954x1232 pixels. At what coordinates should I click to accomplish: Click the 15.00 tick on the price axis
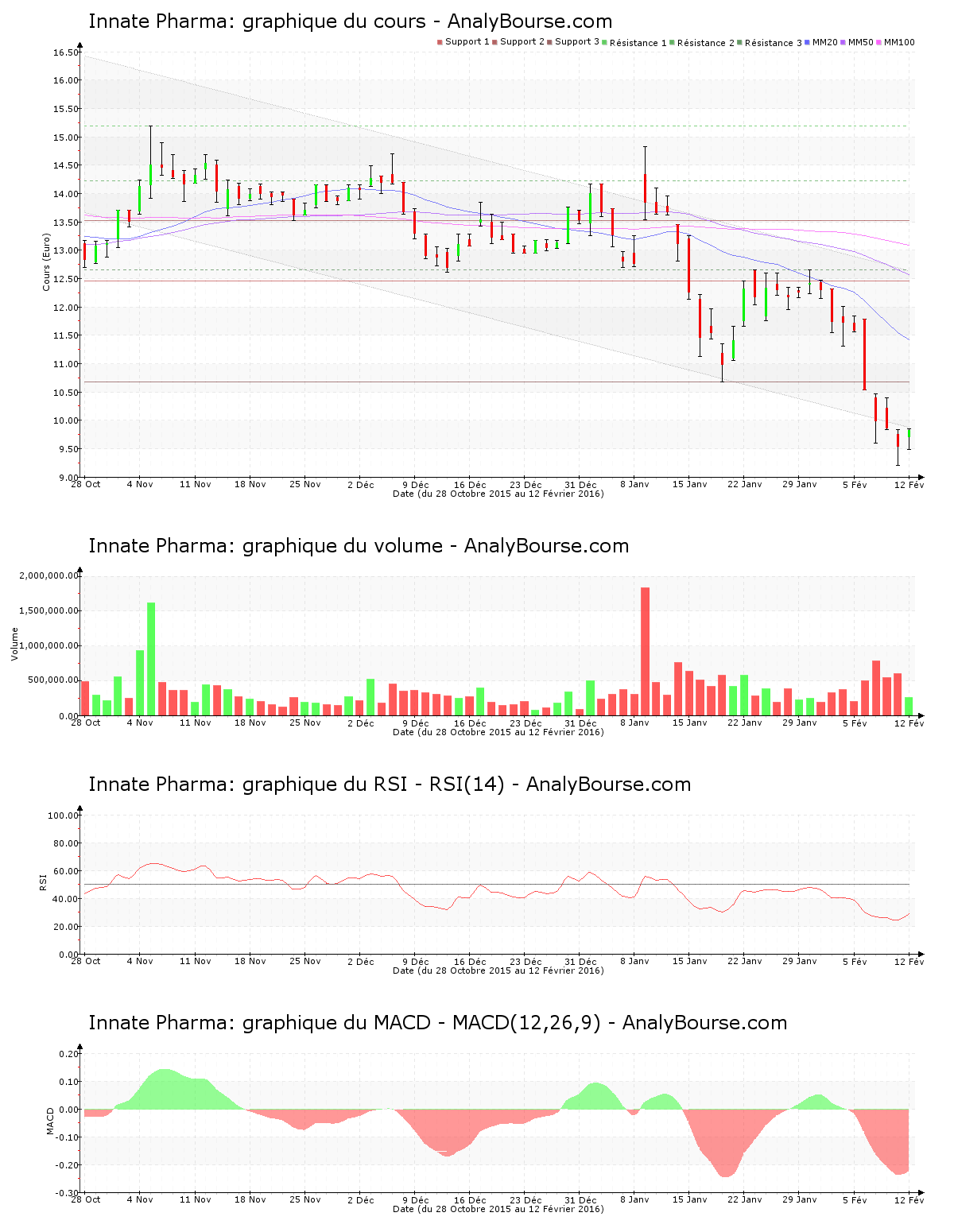pos(65,138)
